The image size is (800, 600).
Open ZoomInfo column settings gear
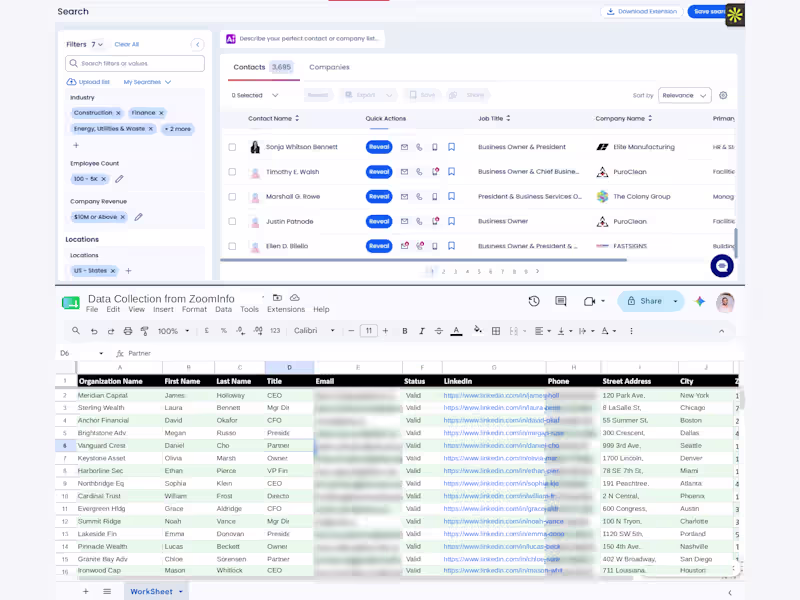point(723,95)
